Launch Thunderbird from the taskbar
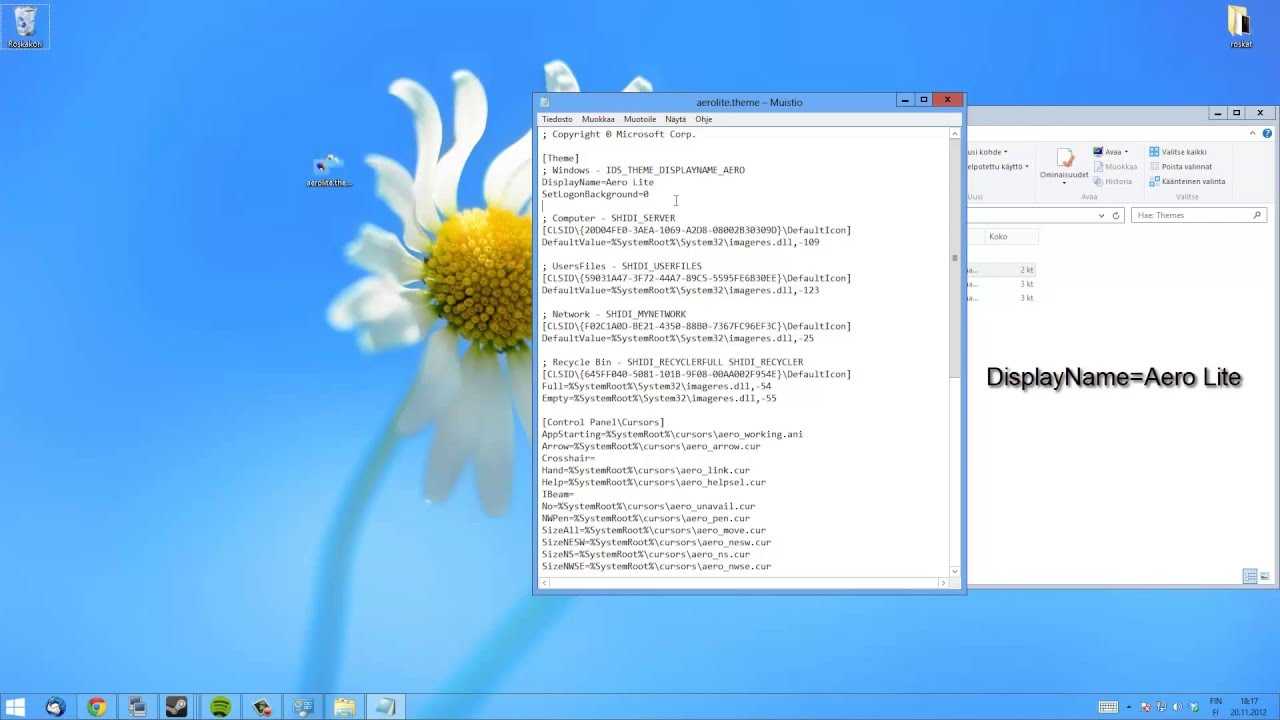Viewport: 1280px width, 720px height. (56, 707)
